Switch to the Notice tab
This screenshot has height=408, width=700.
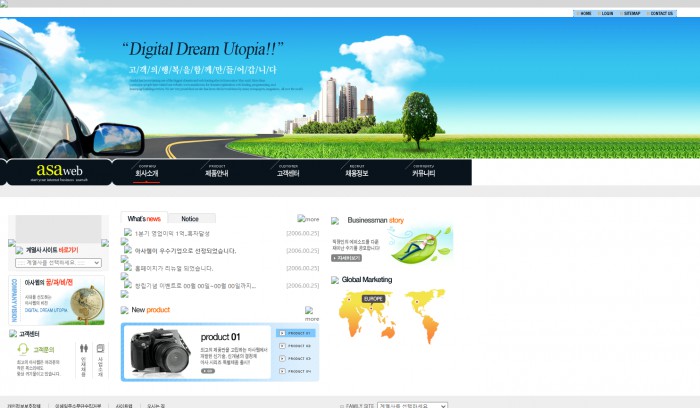point(190,218)
